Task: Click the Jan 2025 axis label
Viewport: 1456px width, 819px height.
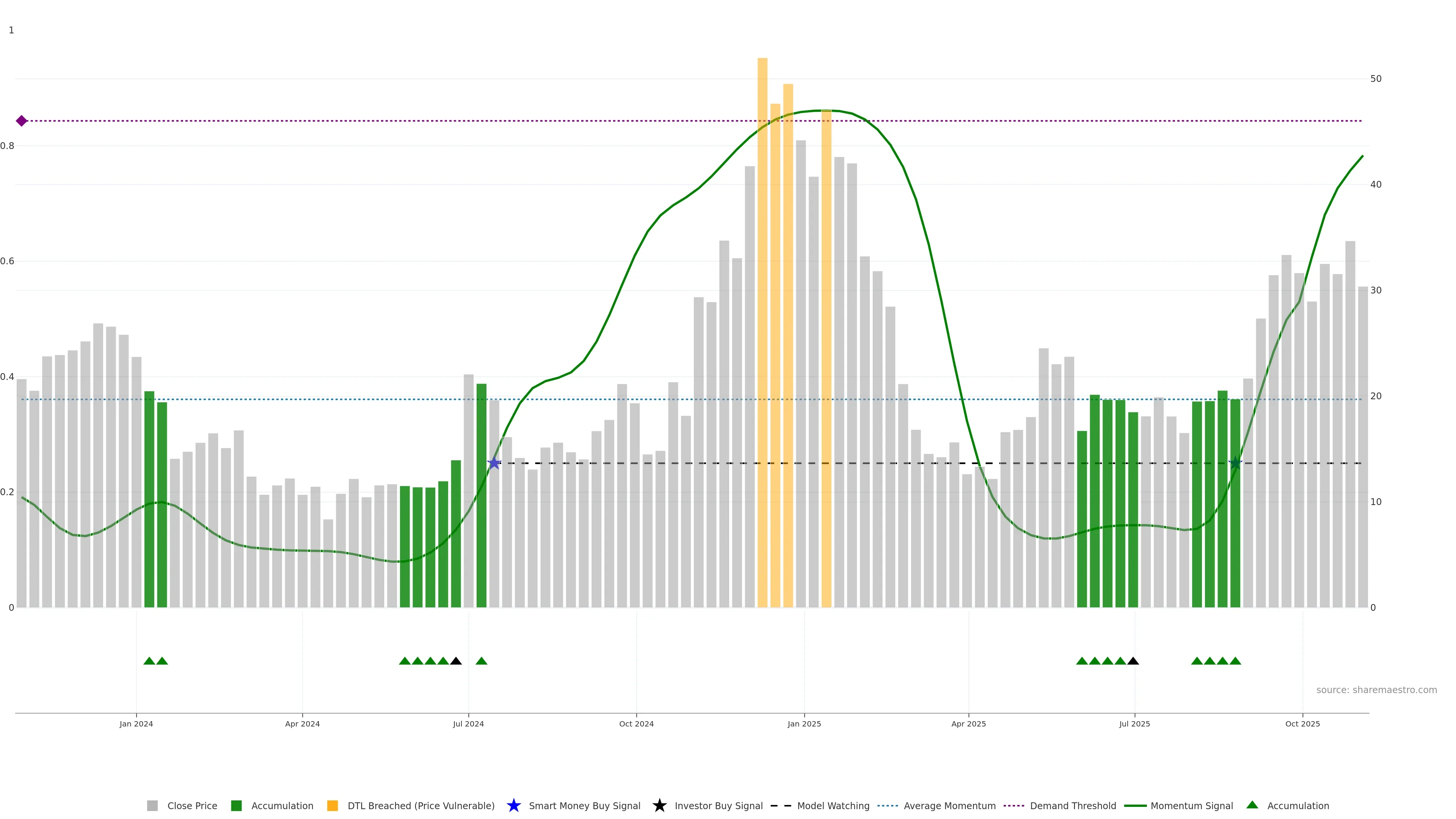Action: point(804,723)
